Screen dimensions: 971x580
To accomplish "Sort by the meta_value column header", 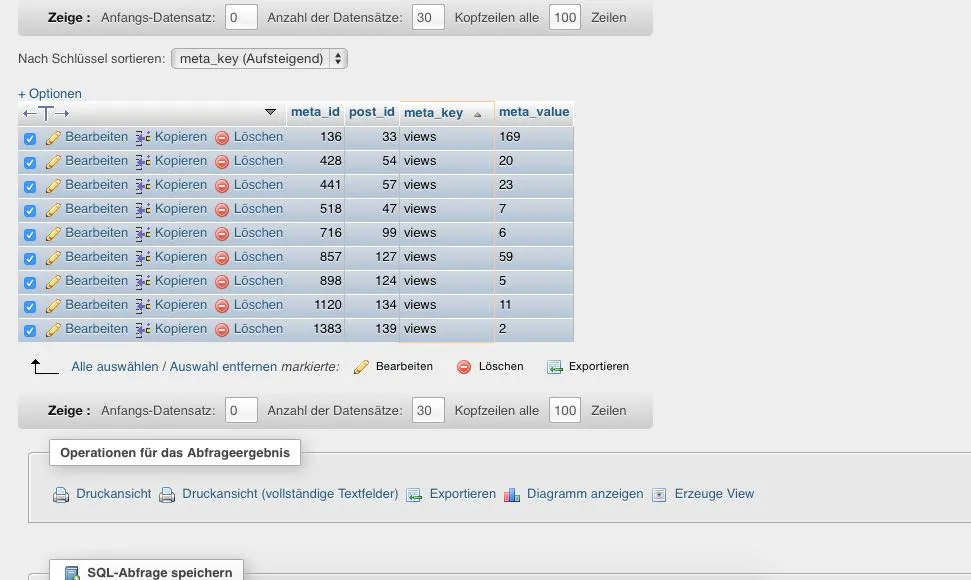I will pos(534,112).
